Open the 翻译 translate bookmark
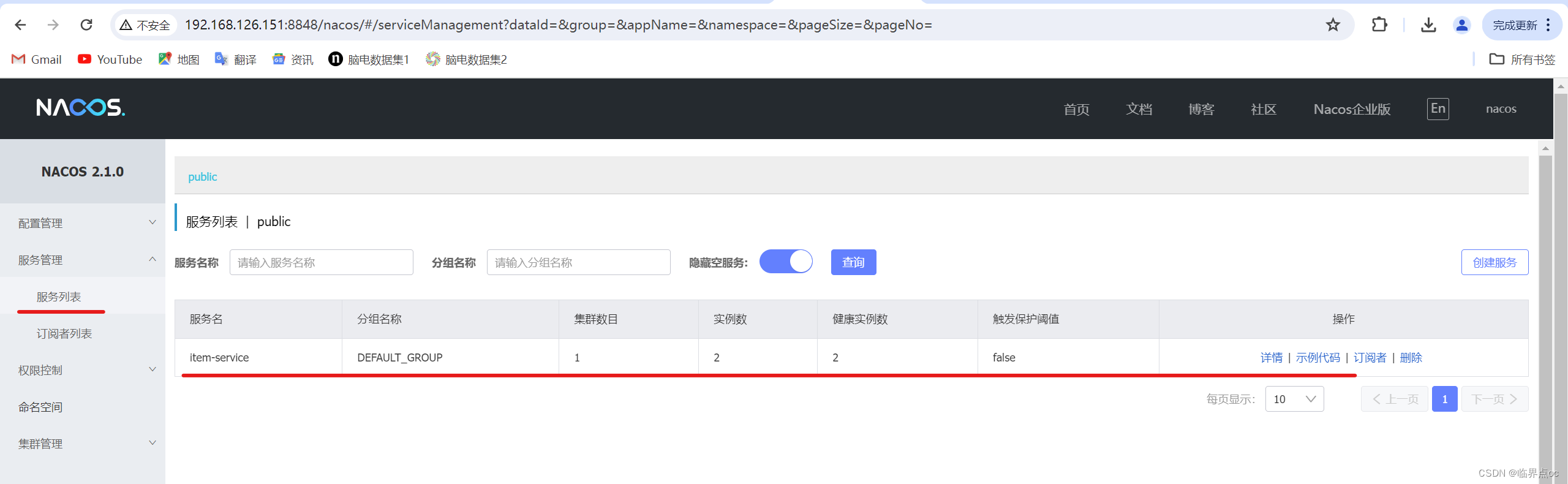Image resolution: width=1568 pixels, height=484 pixels. [x=236, y=59]
